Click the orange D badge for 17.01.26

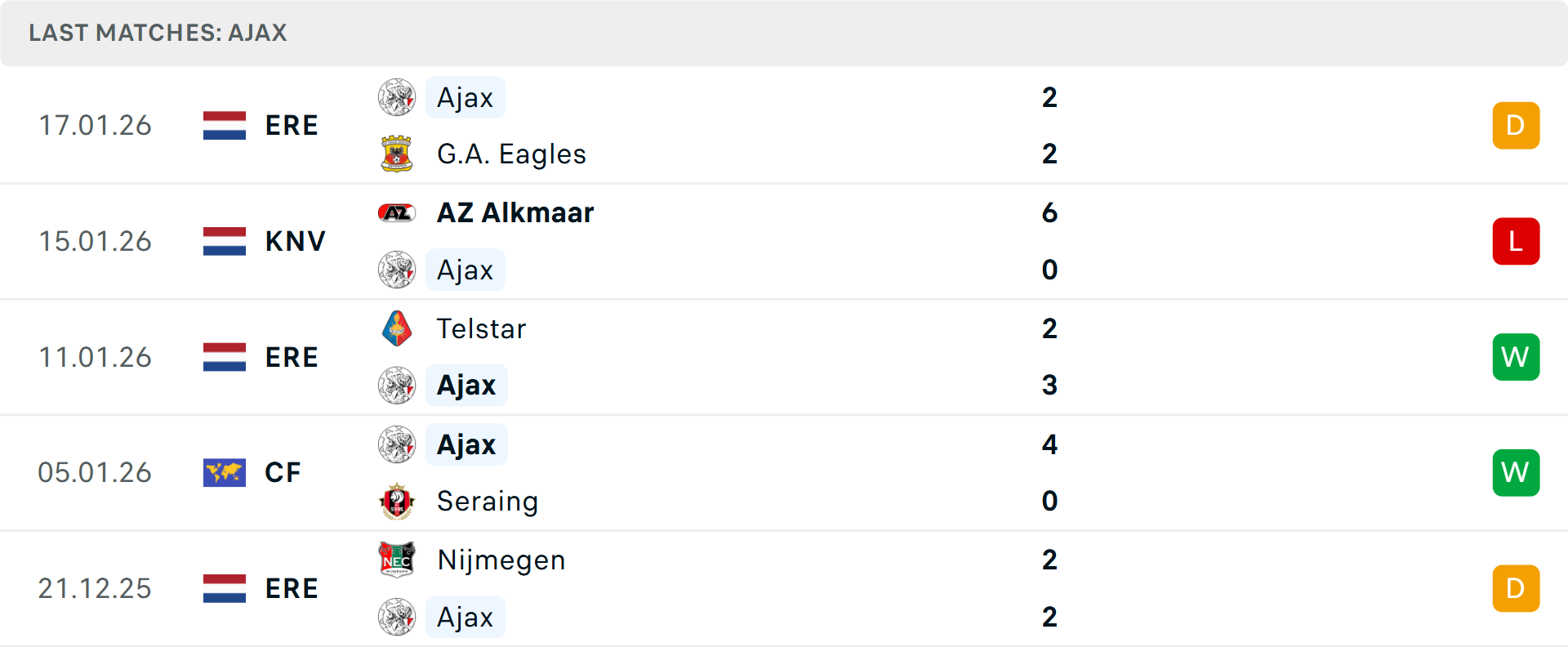(x=1516, y=125)
